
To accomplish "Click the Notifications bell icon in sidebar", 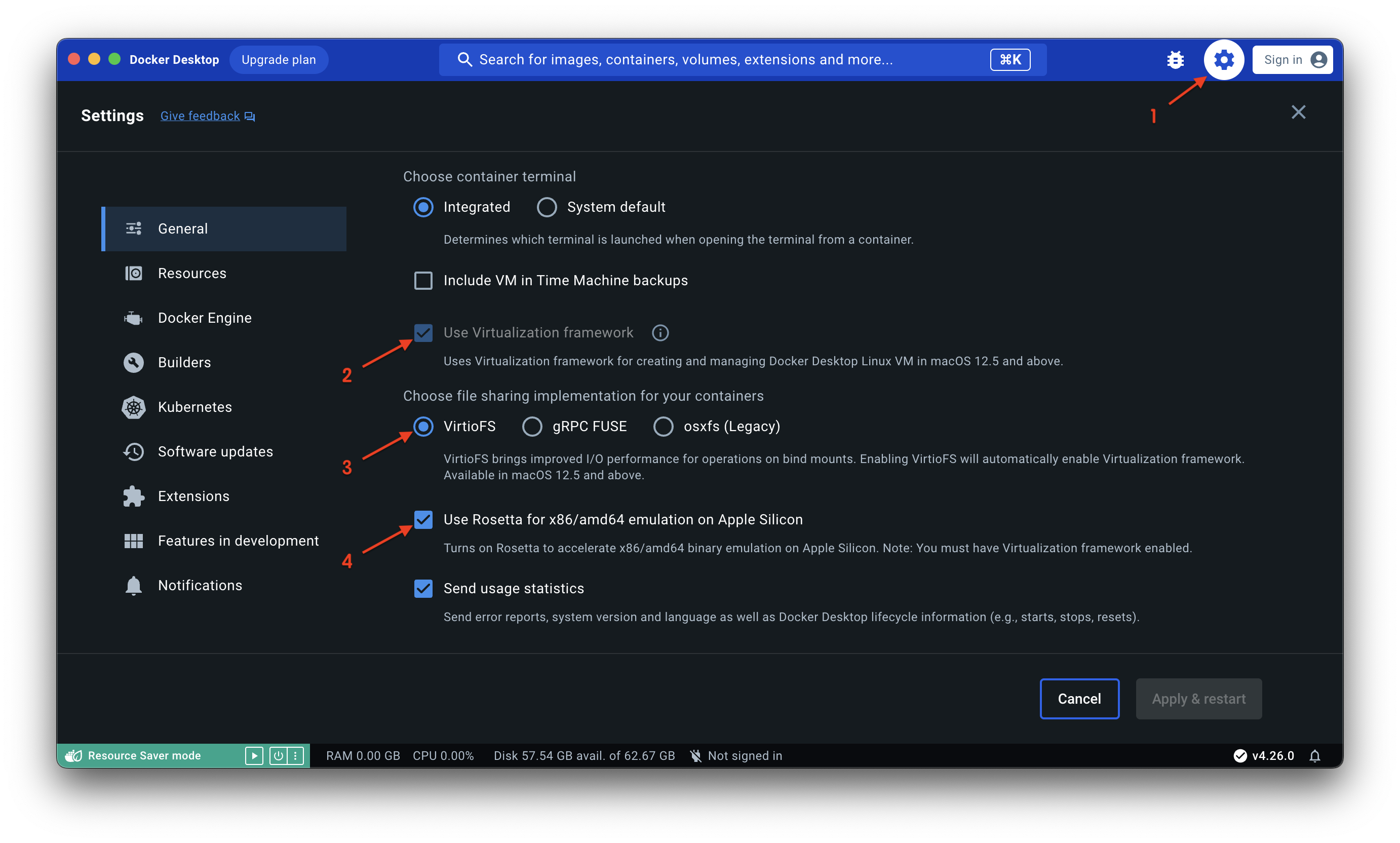I will 134,586.
